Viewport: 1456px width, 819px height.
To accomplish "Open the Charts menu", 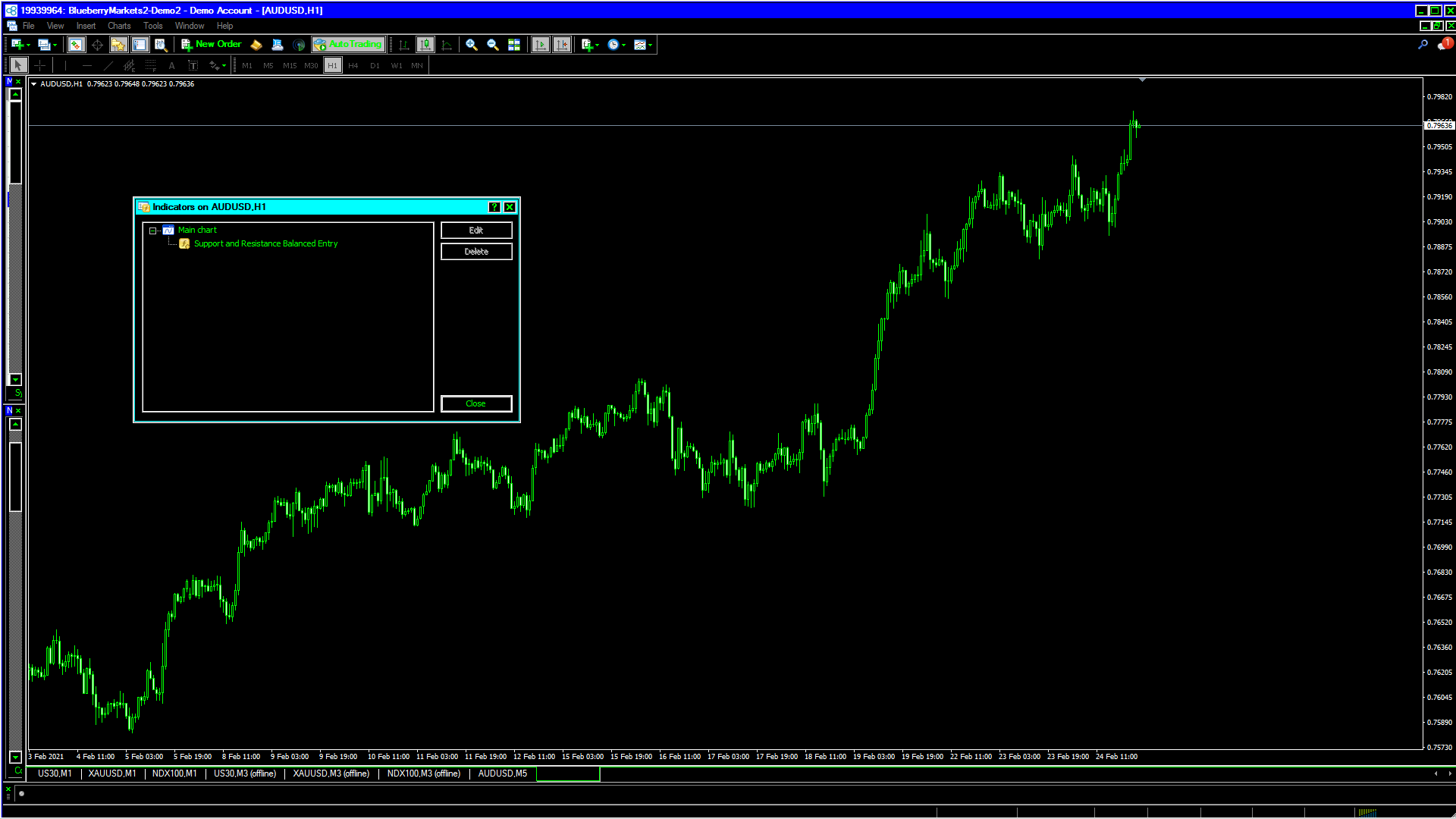I will click(119, 26).
